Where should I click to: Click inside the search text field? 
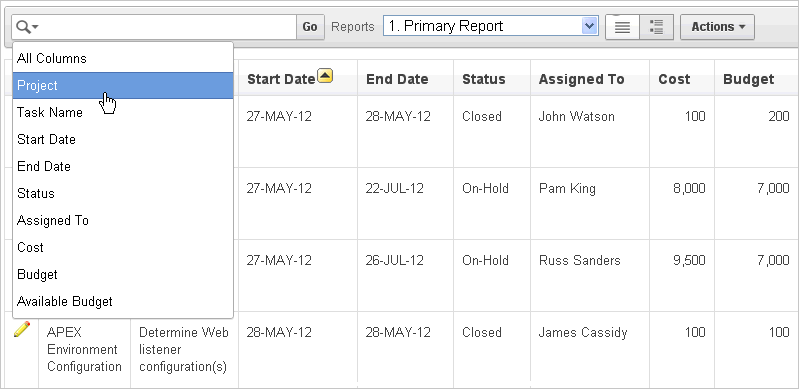(168, 27)
